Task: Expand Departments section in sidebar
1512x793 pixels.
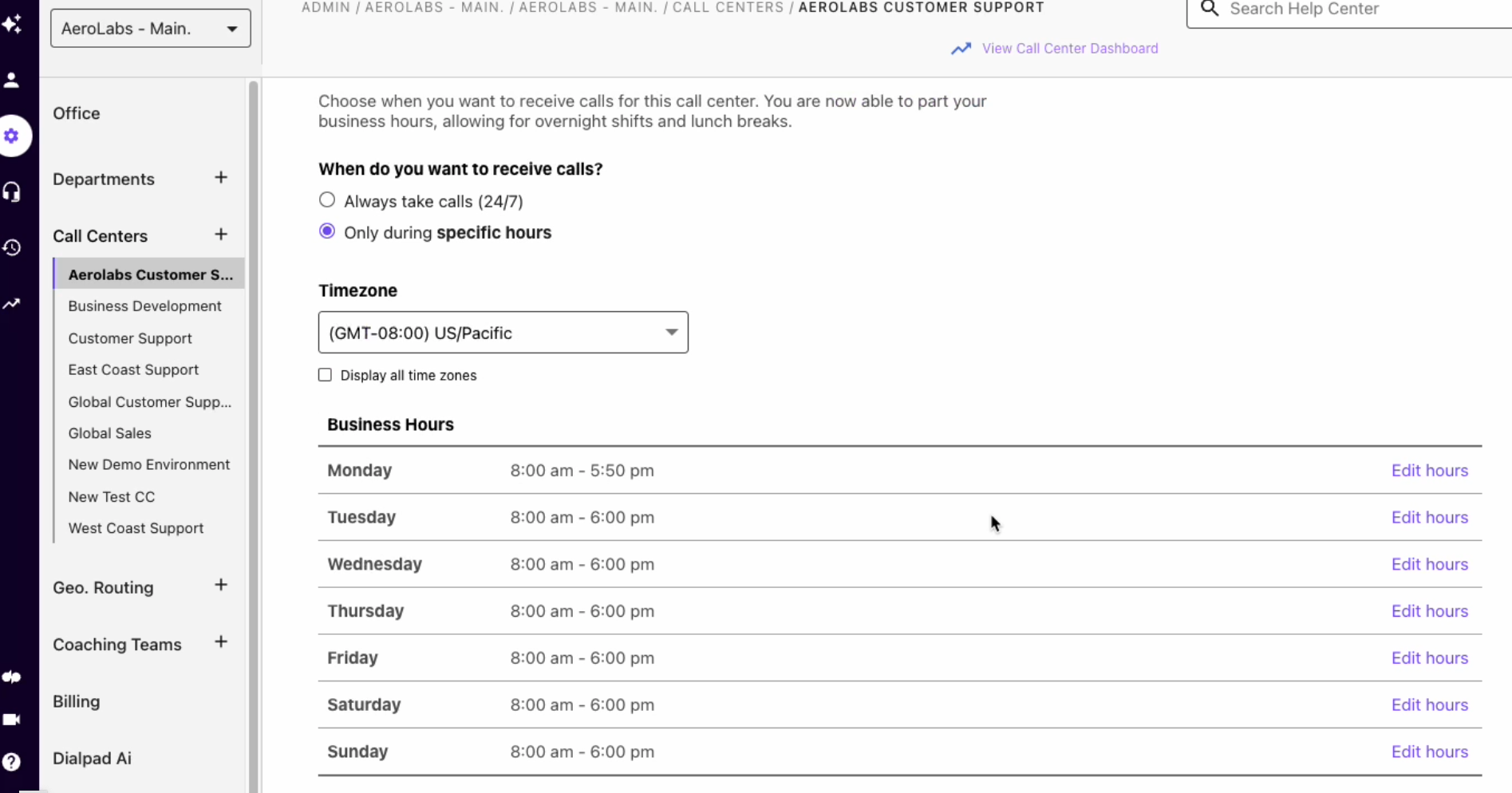Action: click(x=104, y=179)
